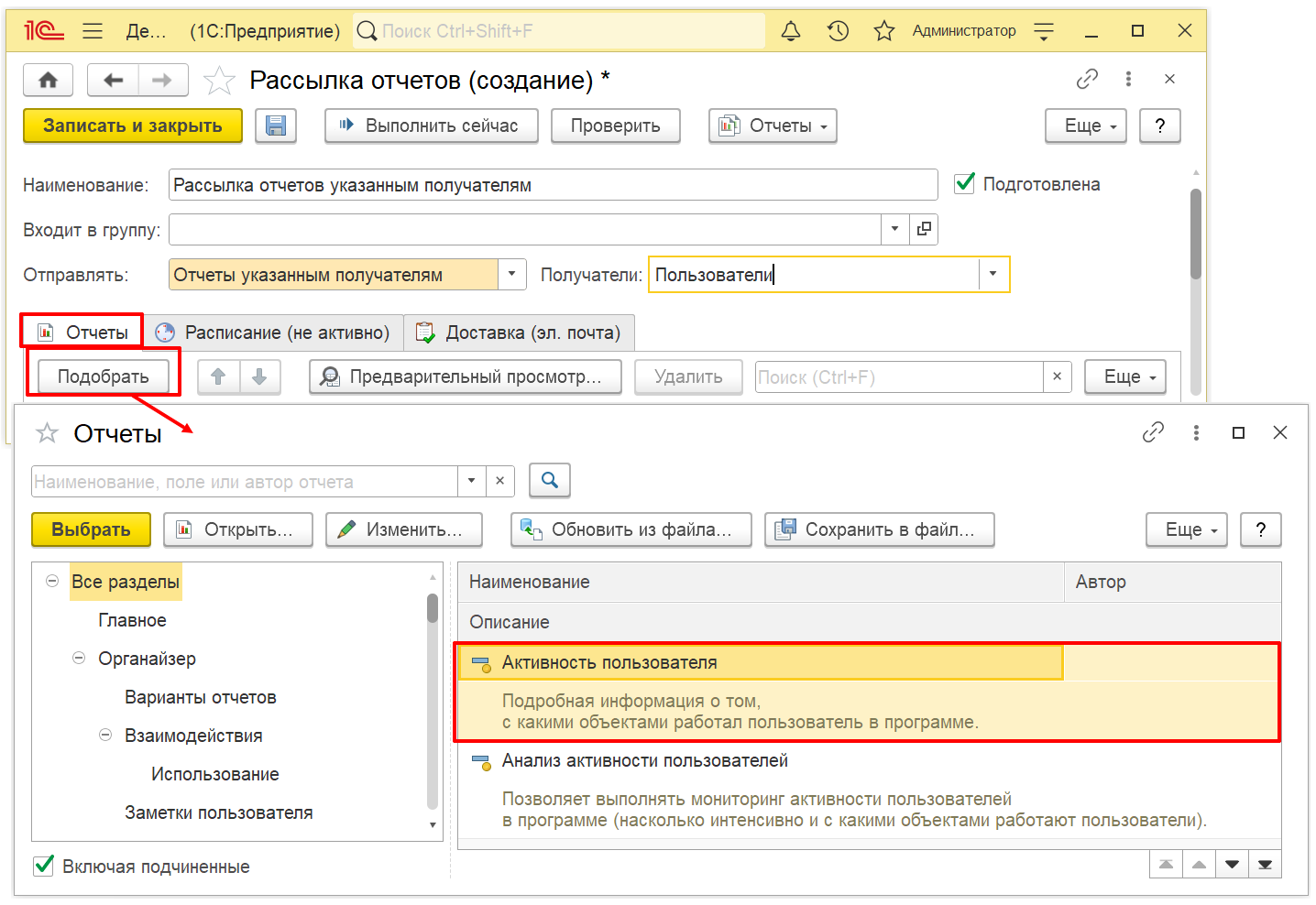Image resolution: width=1316 pixels, height=905 pixels.
Task: Go to previous row arrow in list
Action: [1199, 865]
